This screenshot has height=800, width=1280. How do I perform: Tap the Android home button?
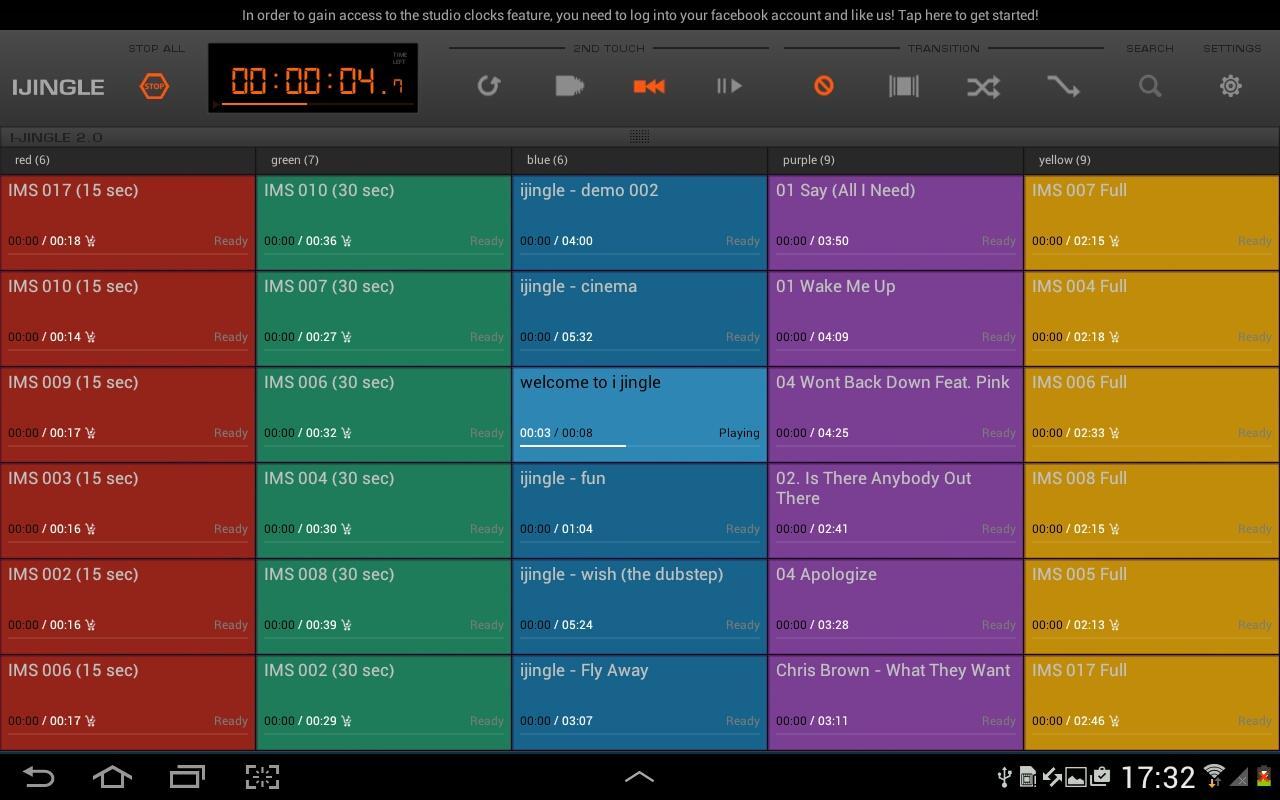click(x=112, y=777)
